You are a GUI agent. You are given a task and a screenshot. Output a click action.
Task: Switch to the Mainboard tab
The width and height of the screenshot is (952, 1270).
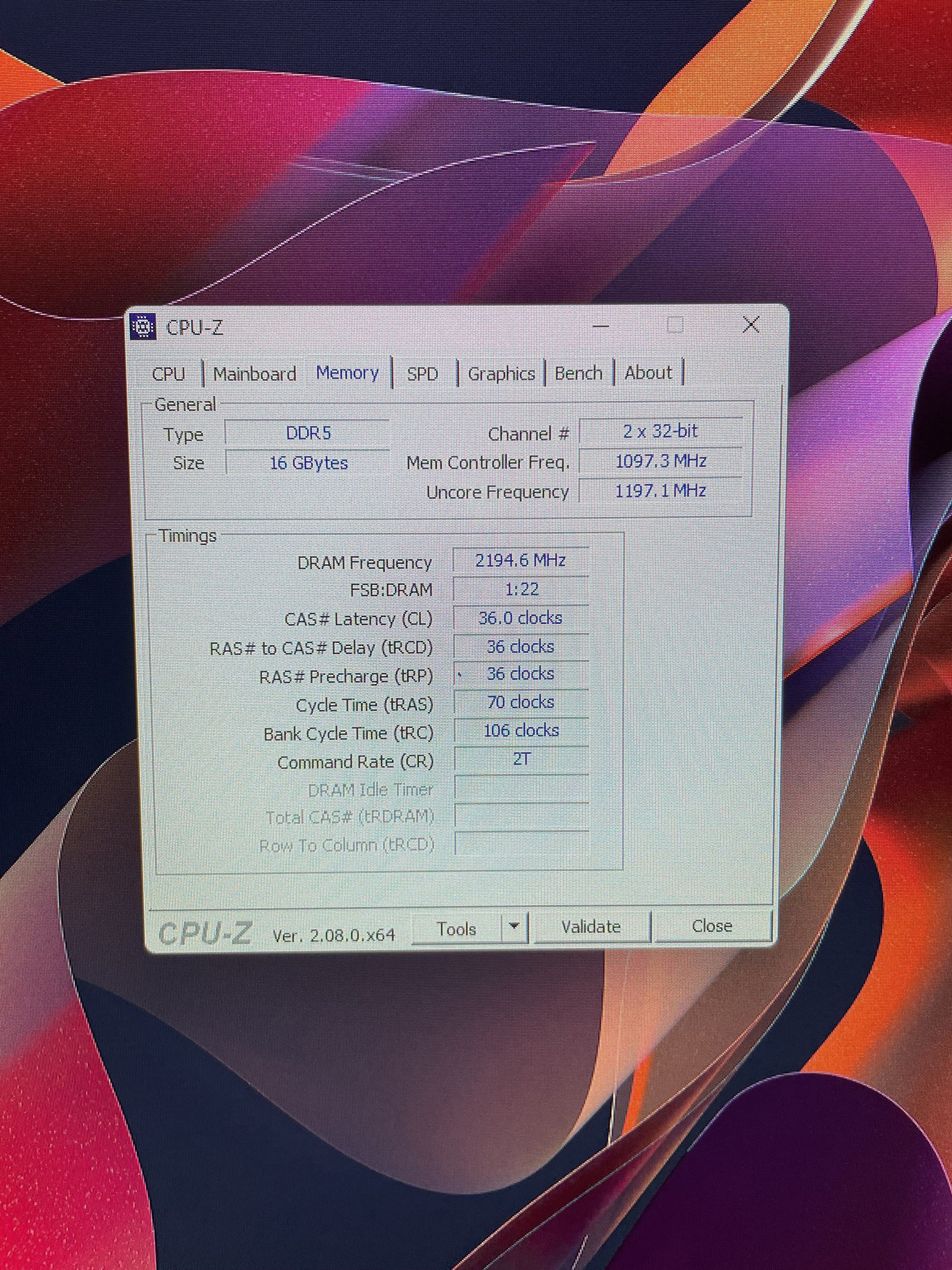point(254,374)
